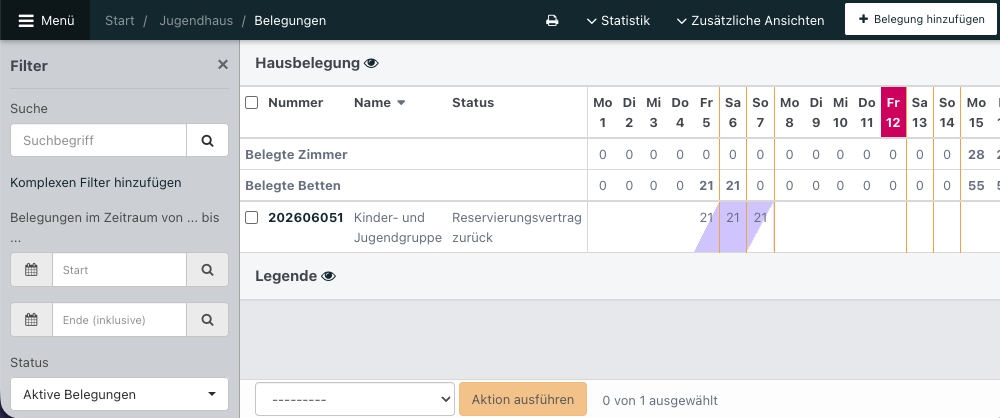Click Reservierungsvertrag zurück status cell
Screen dimensions: 1000x418
click(517, 228)
